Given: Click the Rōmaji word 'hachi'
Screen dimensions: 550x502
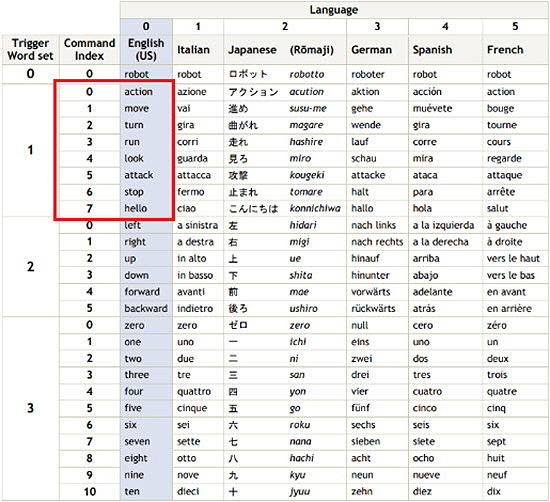Looking at the screenshot, I should tap(302, 458).
